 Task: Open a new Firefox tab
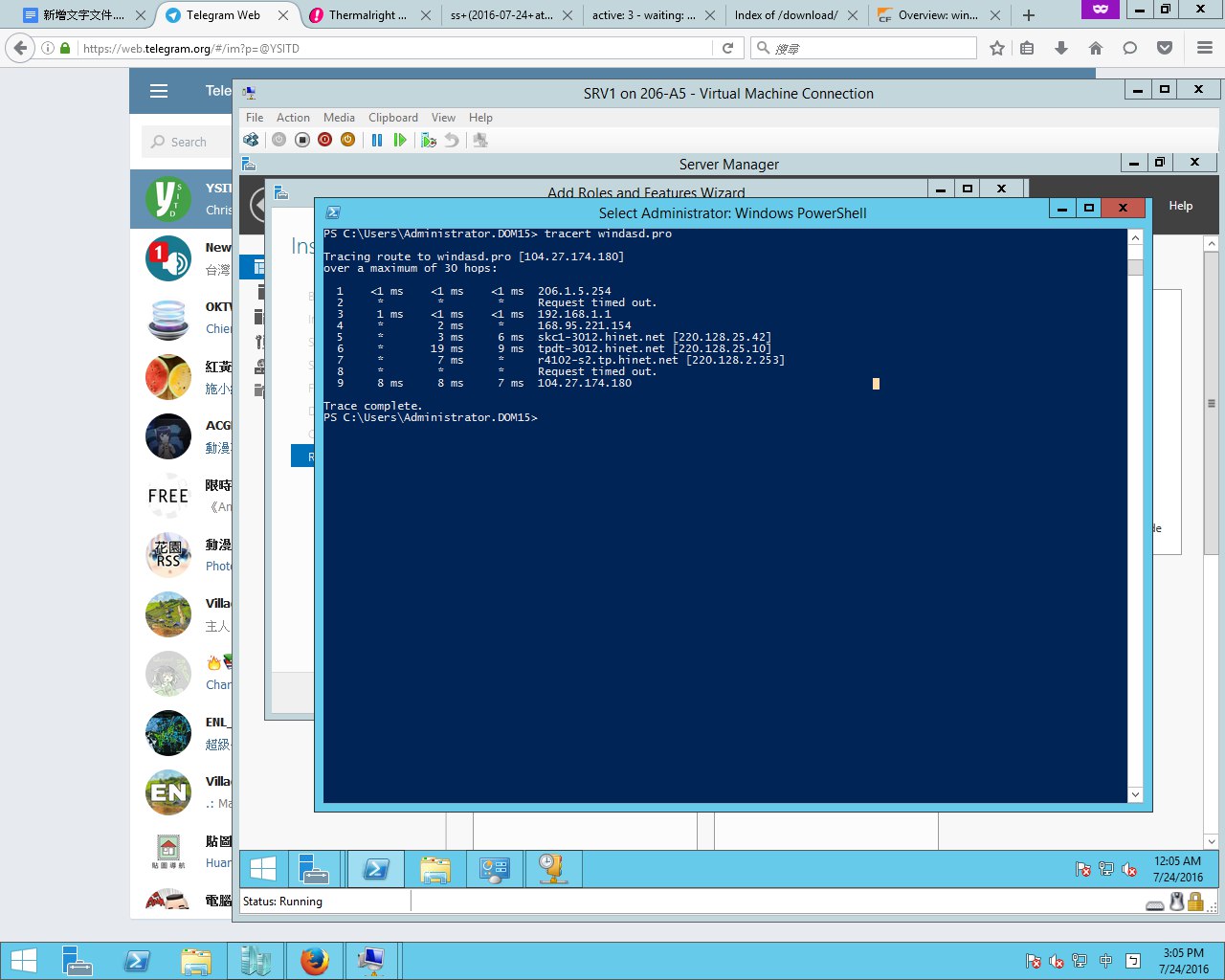1029,15
